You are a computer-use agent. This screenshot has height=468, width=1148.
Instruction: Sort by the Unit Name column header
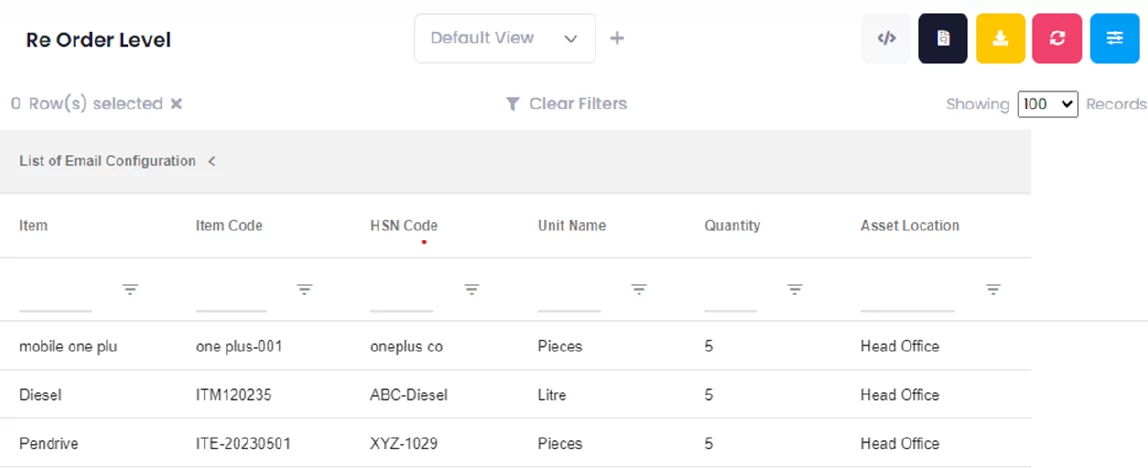tap(572, 226)
